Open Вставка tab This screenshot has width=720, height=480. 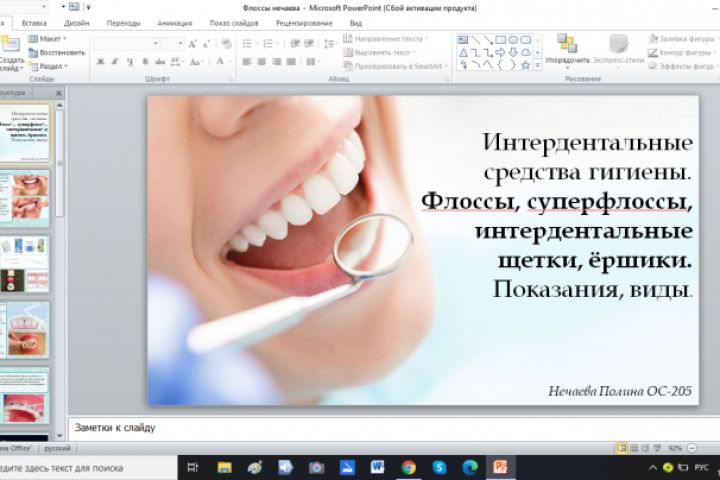[34, 23]
